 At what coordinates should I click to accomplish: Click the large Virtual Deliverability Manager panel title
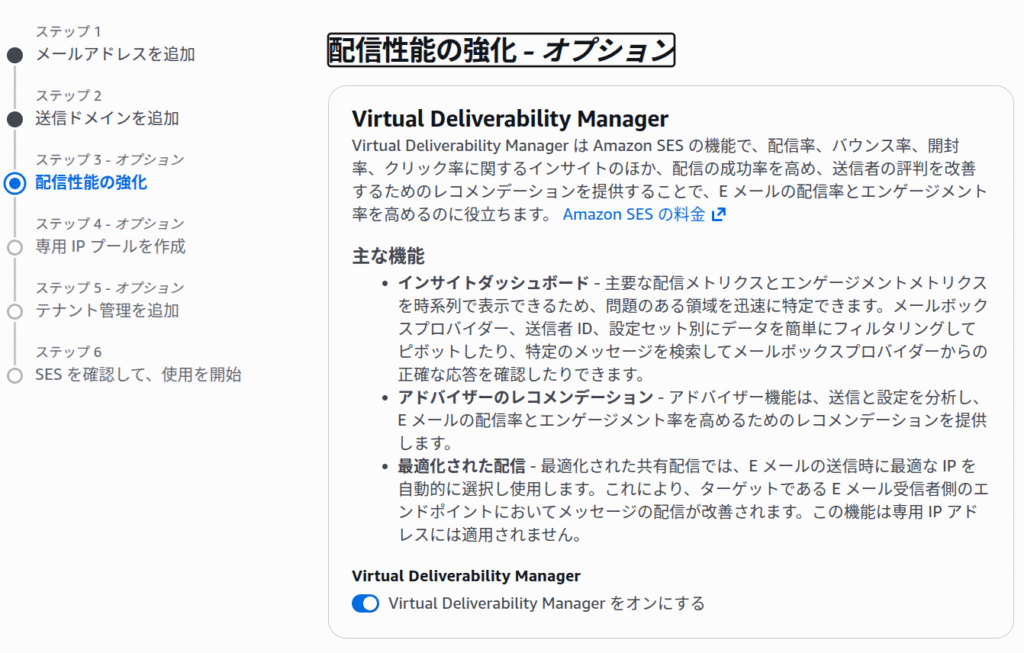coord(510,119)
